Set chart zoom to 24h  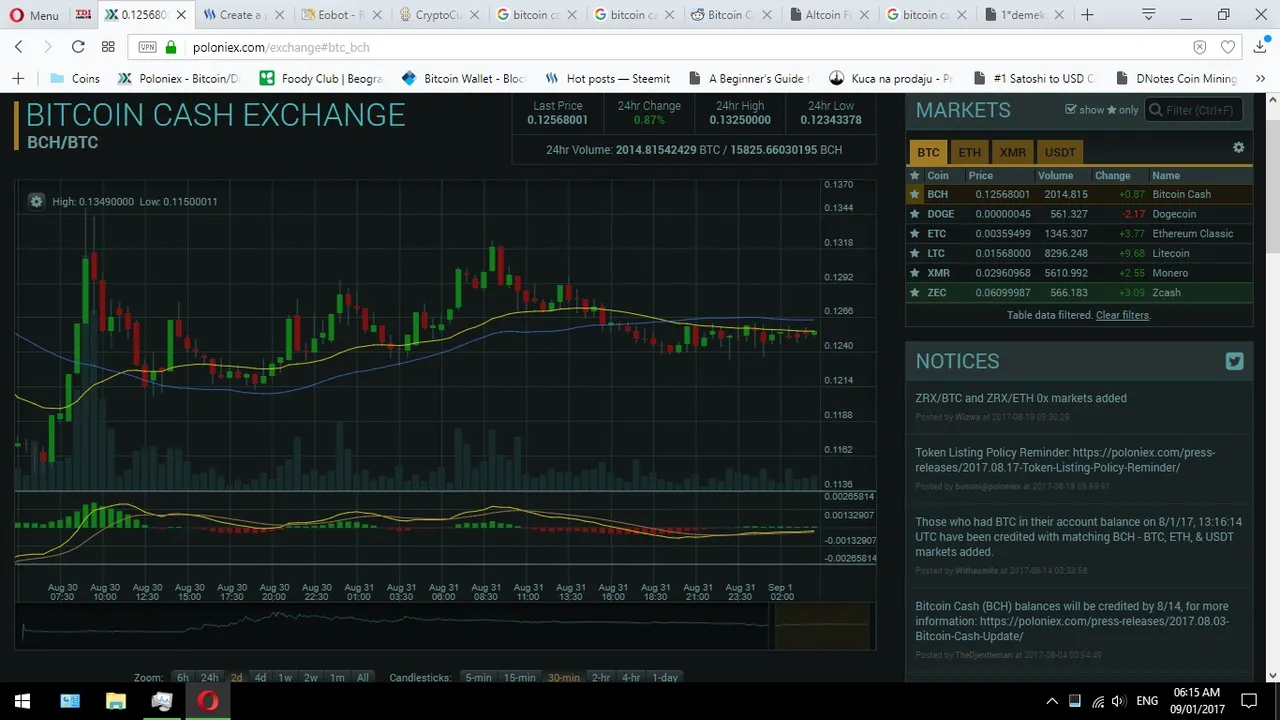209,677
